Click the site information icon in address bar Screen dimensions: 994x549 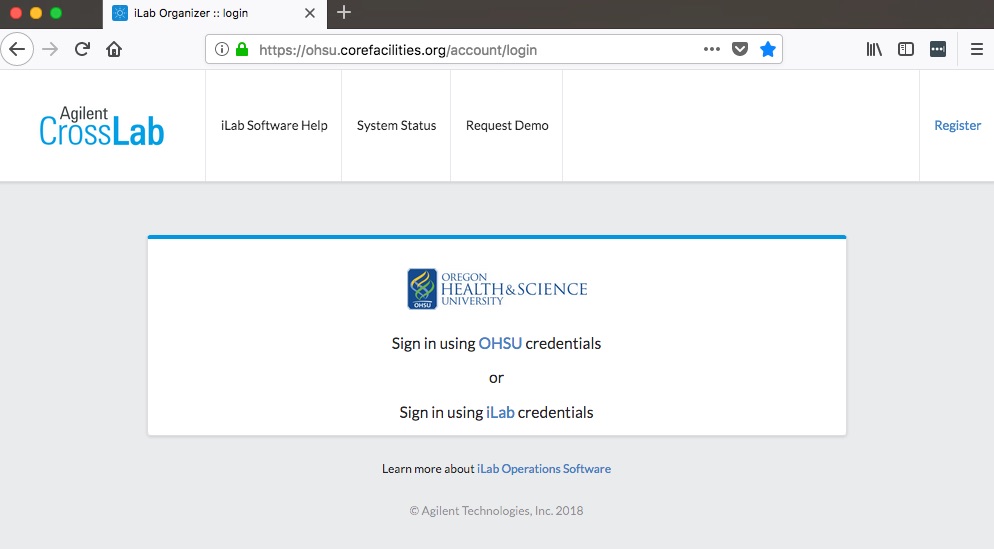[222, 49]
